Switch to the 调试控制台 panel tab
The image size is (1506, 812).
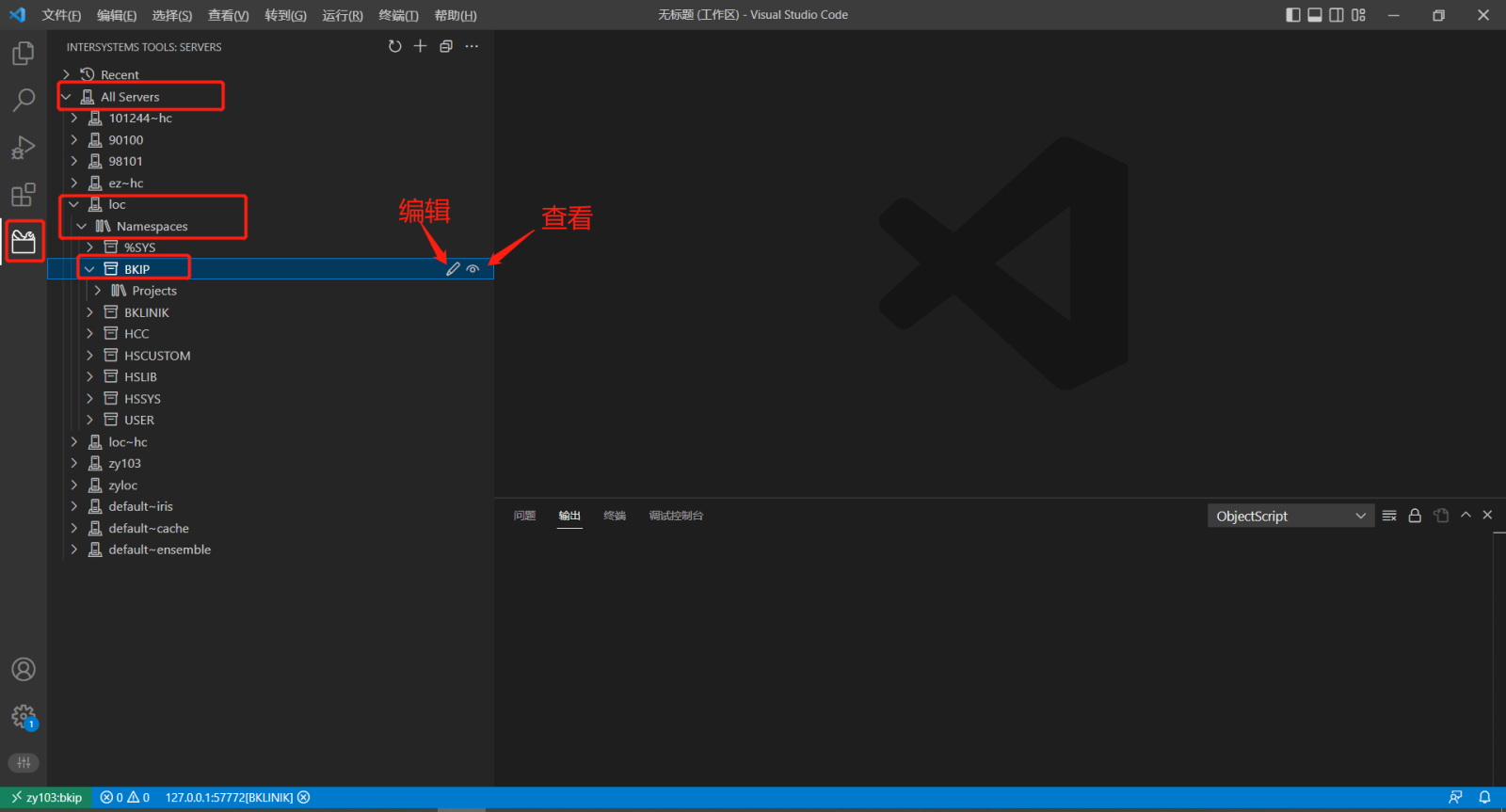[676, 516]
